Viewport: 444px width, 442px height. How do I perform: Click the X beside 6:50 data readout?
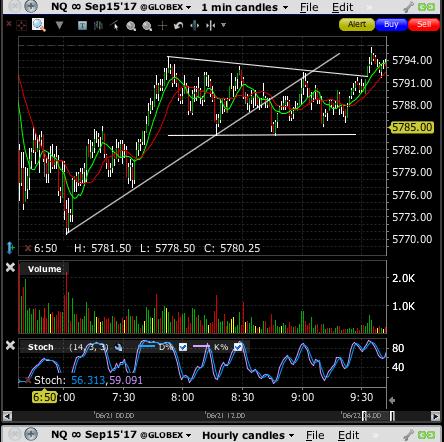tap(28, 248)
